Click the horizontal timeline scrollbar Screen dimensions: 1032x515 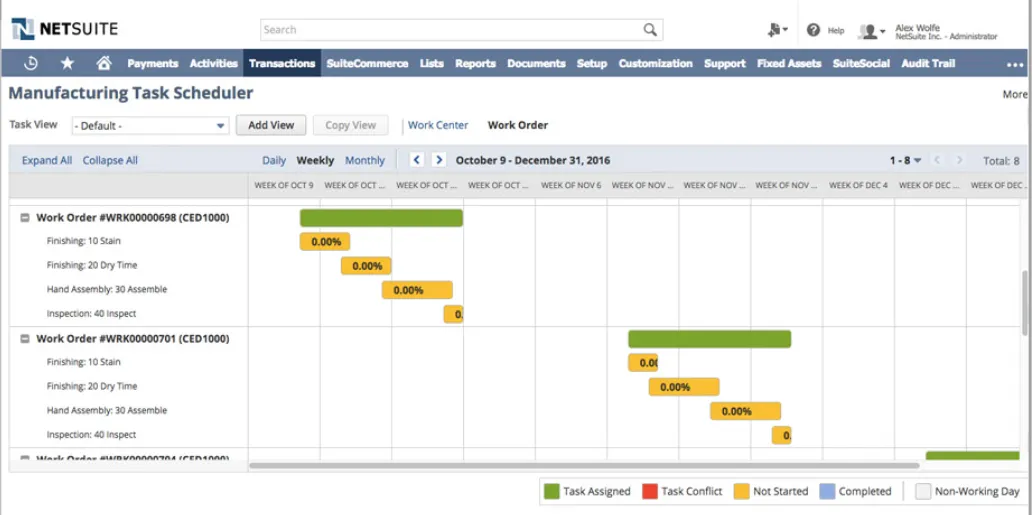pos(584,466)
